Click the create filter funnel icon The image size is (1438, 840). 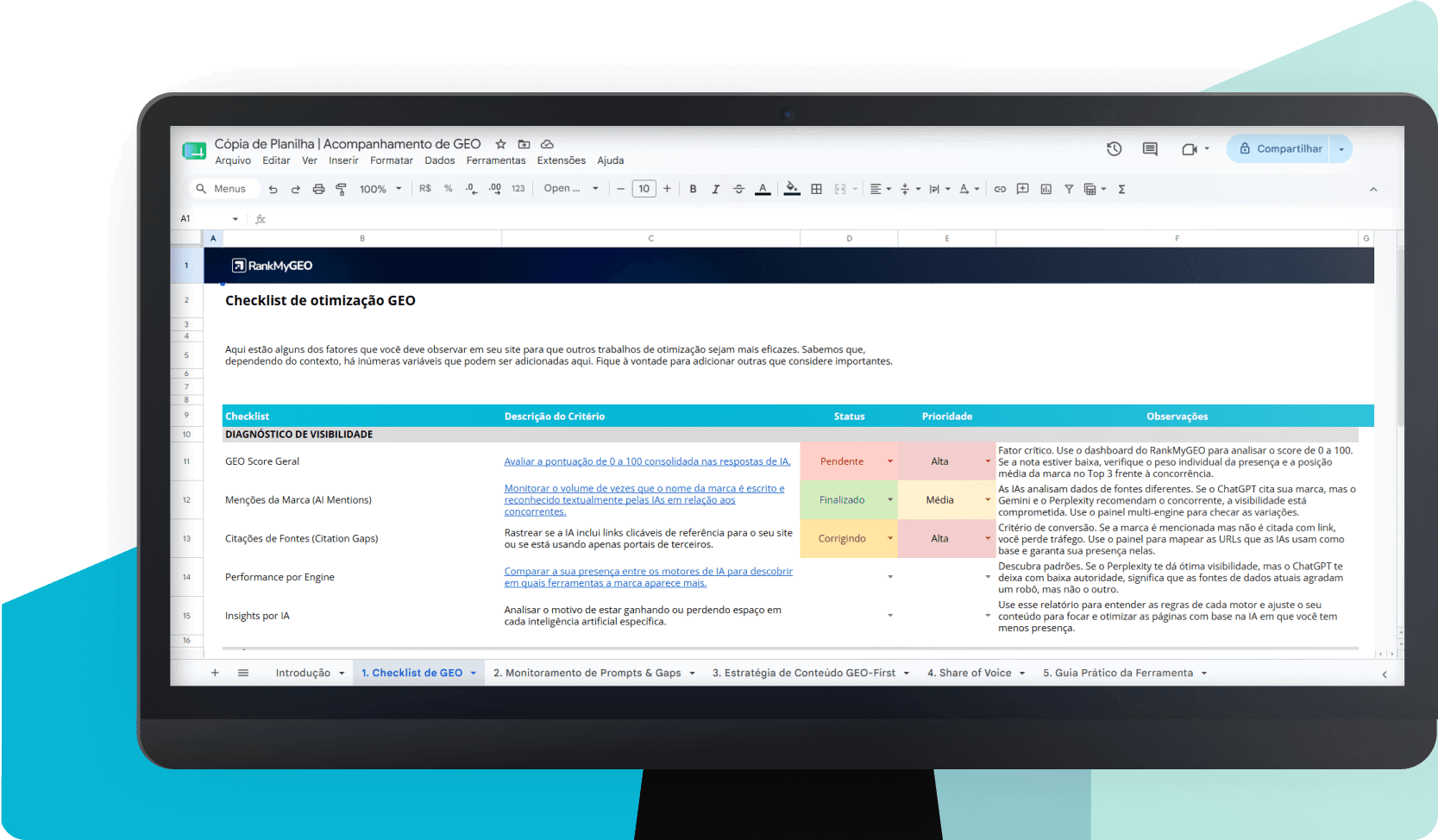click(x=1069, y=189)
